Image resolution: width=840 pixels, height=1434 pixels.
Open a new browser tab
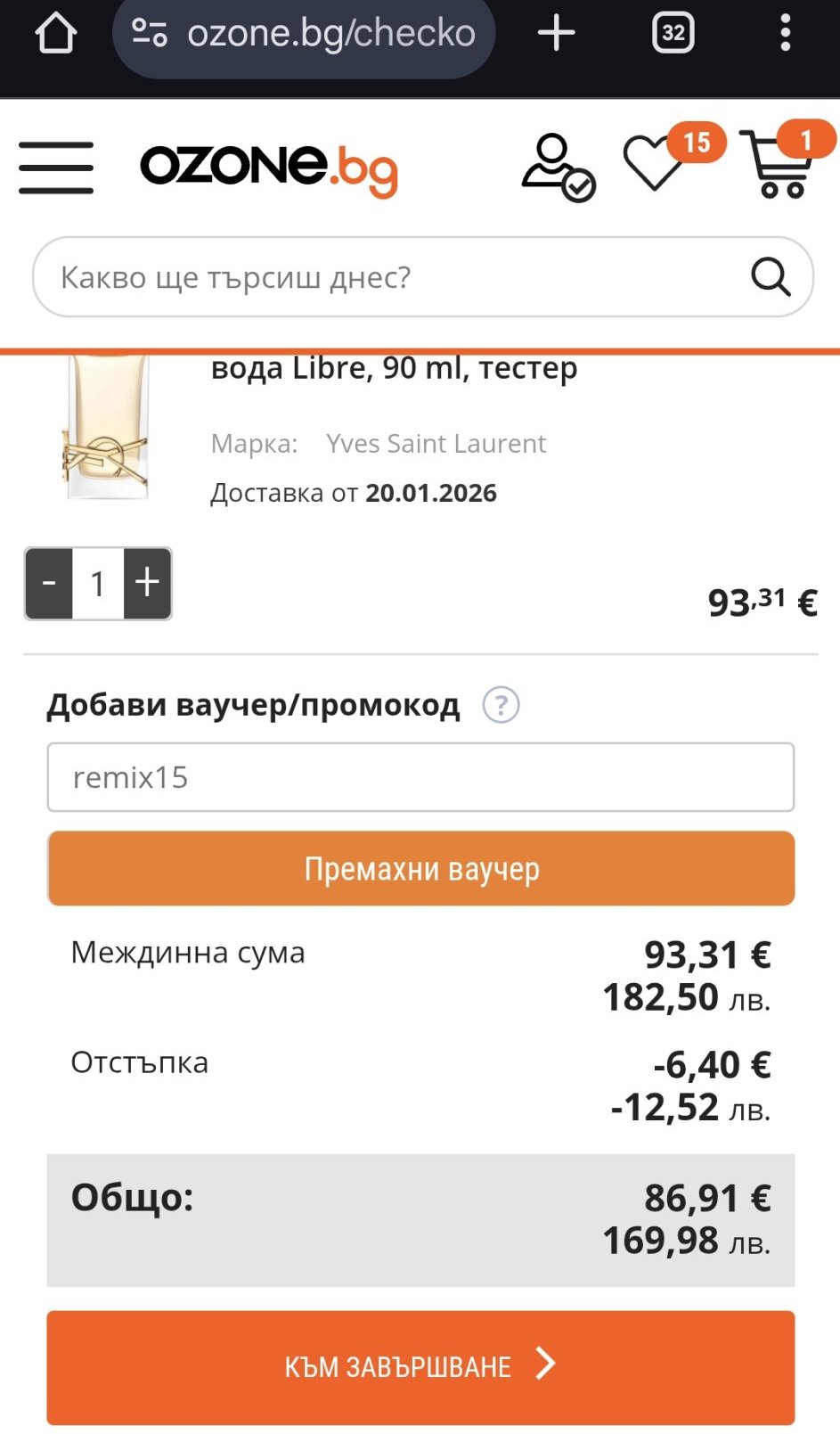tap(557, 34)
